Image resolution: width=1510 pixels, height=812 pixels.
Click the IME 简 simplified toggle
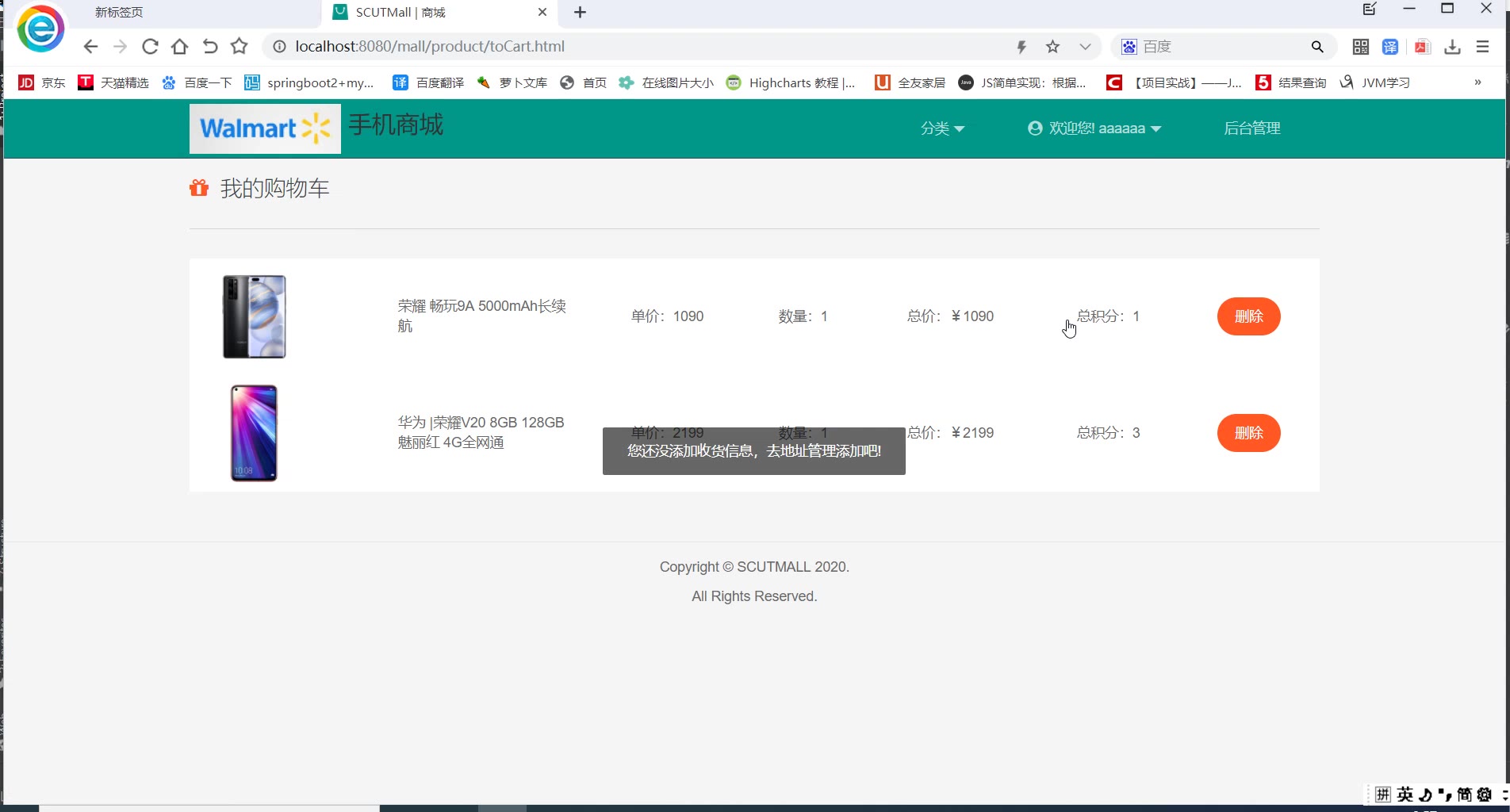[1464, 795]
